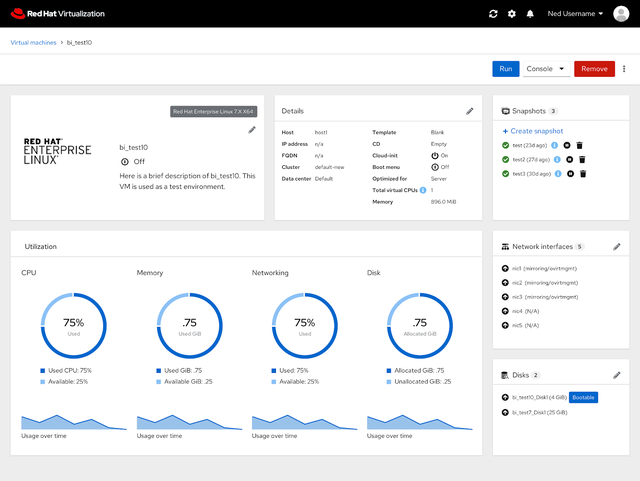Restore snapshot test3 (30d ago)
Screen dimensions: 640x481
click(570, 174)
